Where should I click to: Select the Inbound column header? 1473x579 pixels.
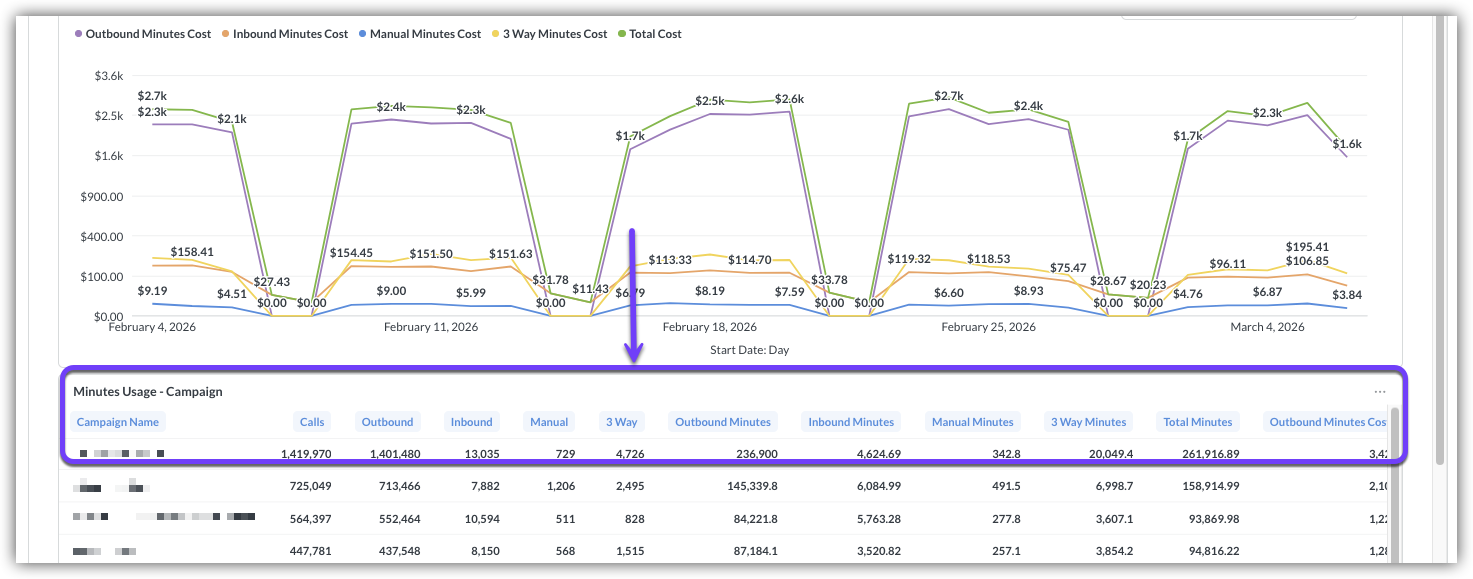coord(471,422)
